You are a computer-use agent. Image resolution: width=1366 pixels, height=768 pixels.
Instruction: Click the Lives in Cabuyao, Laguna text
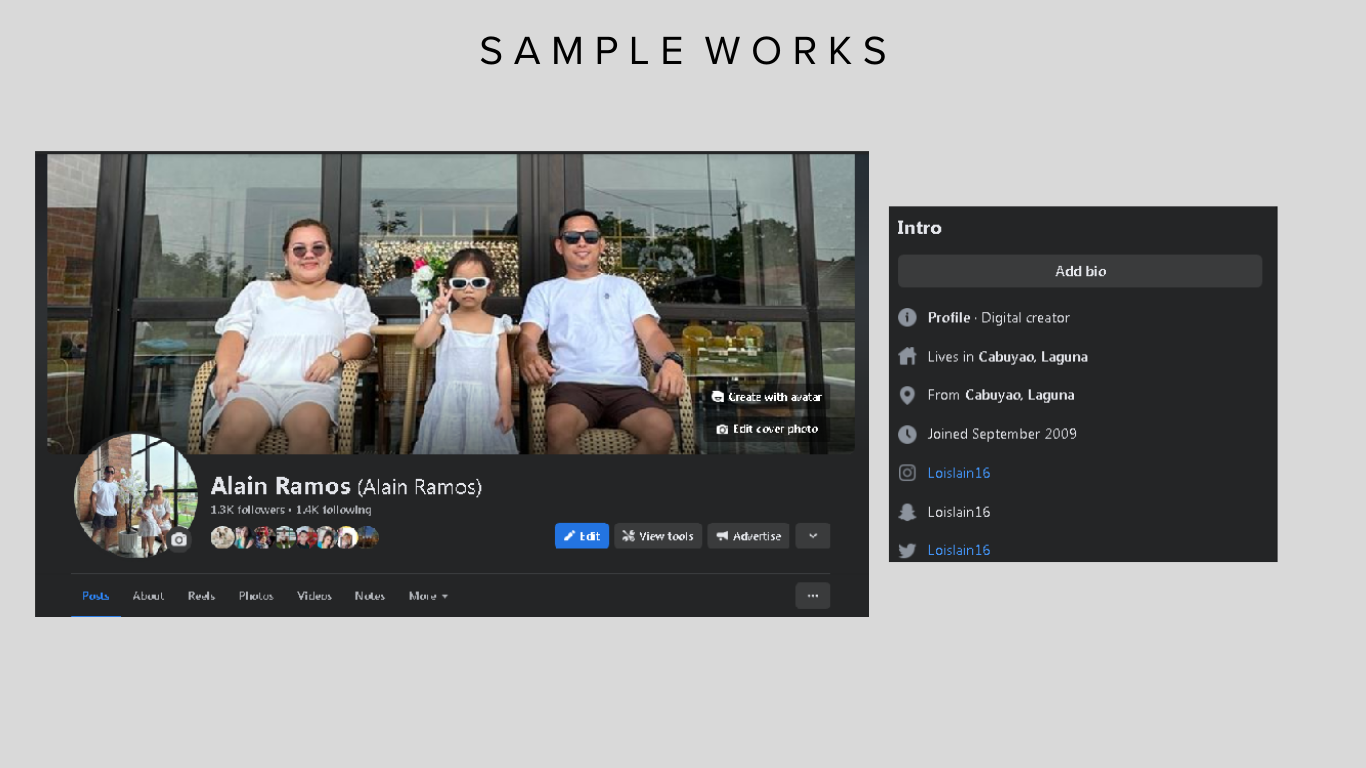1007,357
